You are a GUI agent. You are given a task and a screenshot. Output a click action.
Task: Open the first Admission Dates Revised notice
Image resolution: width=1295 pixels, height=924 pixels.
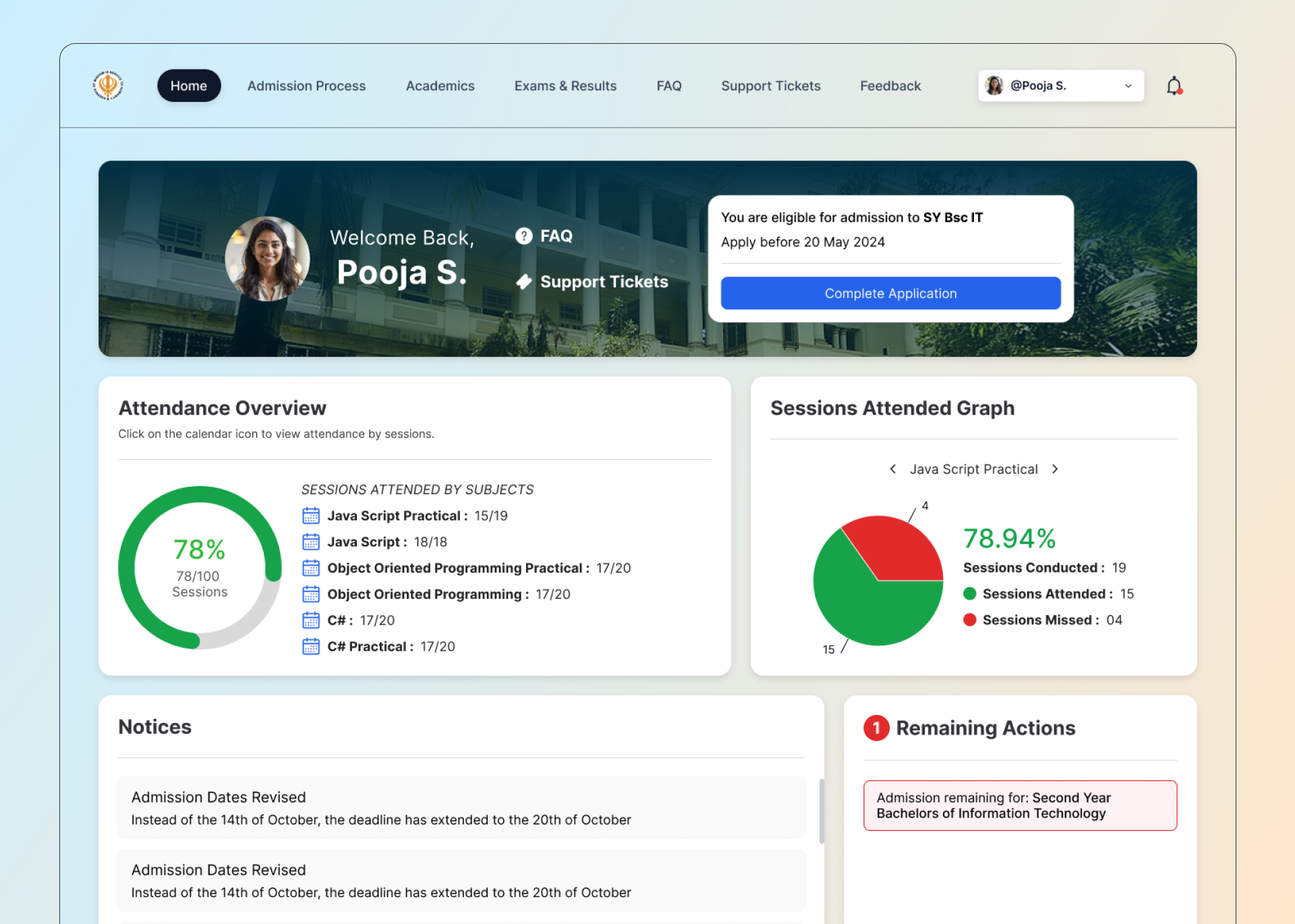point(461,808)
